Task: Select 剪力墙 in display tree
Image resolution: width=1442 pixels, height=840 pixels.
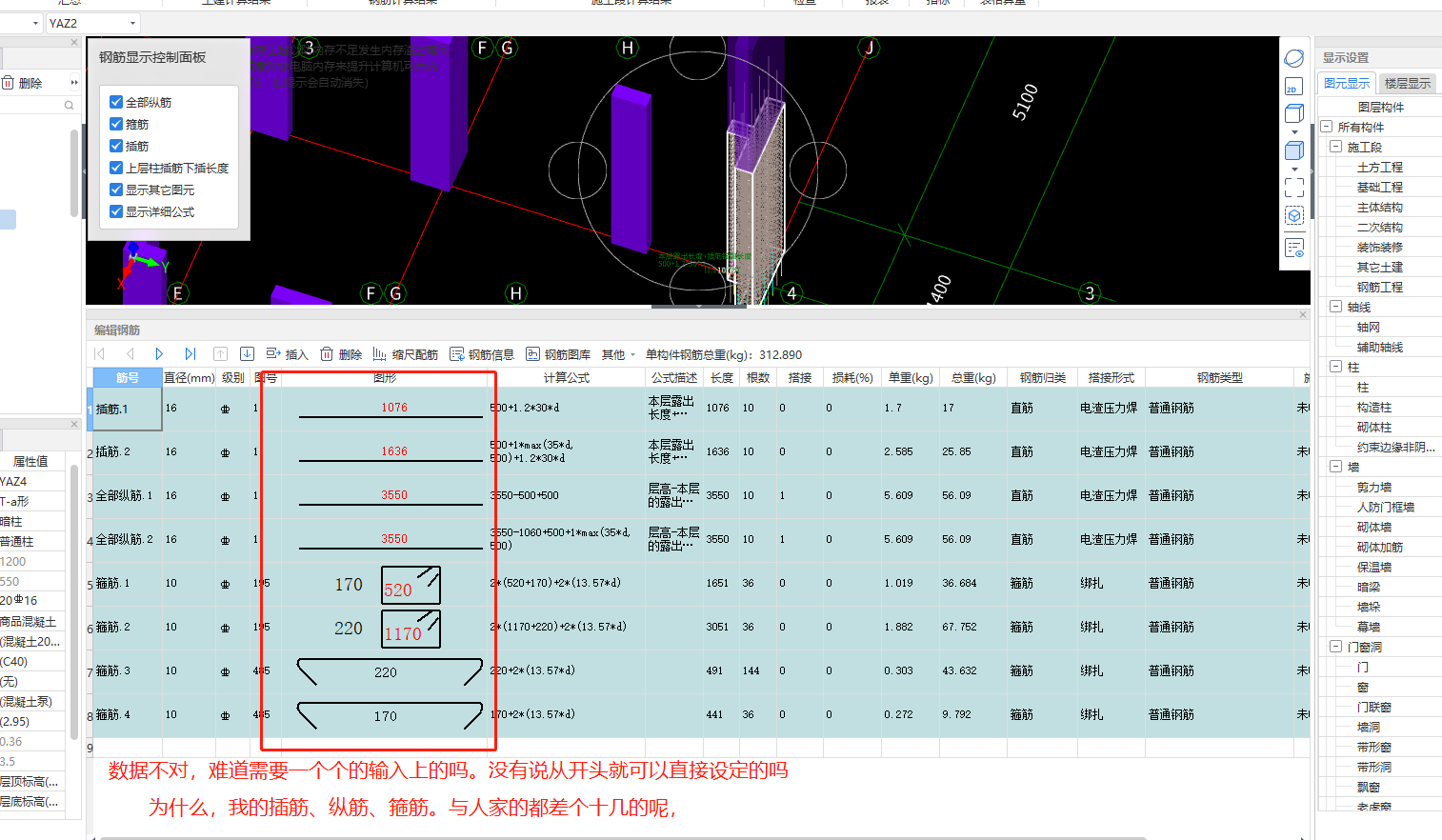Action: pyautogui.click(x=1374, y=487)
